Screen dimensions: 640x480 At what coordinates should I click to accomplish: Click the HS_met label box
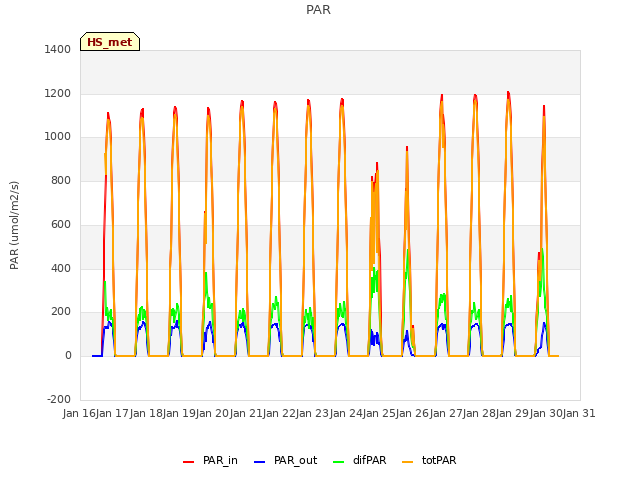[110, 42]
